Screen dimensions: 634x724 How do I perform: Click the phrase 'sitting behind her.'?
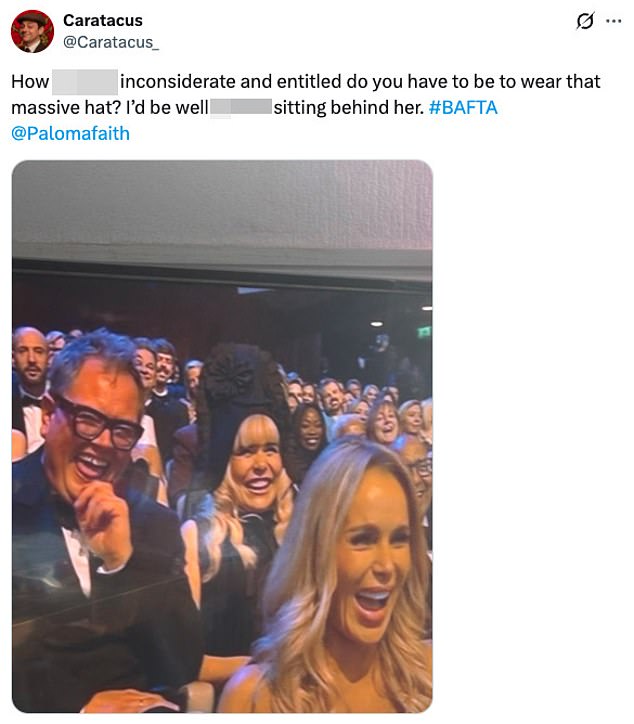pyautogui.click(x=349, y=108)
